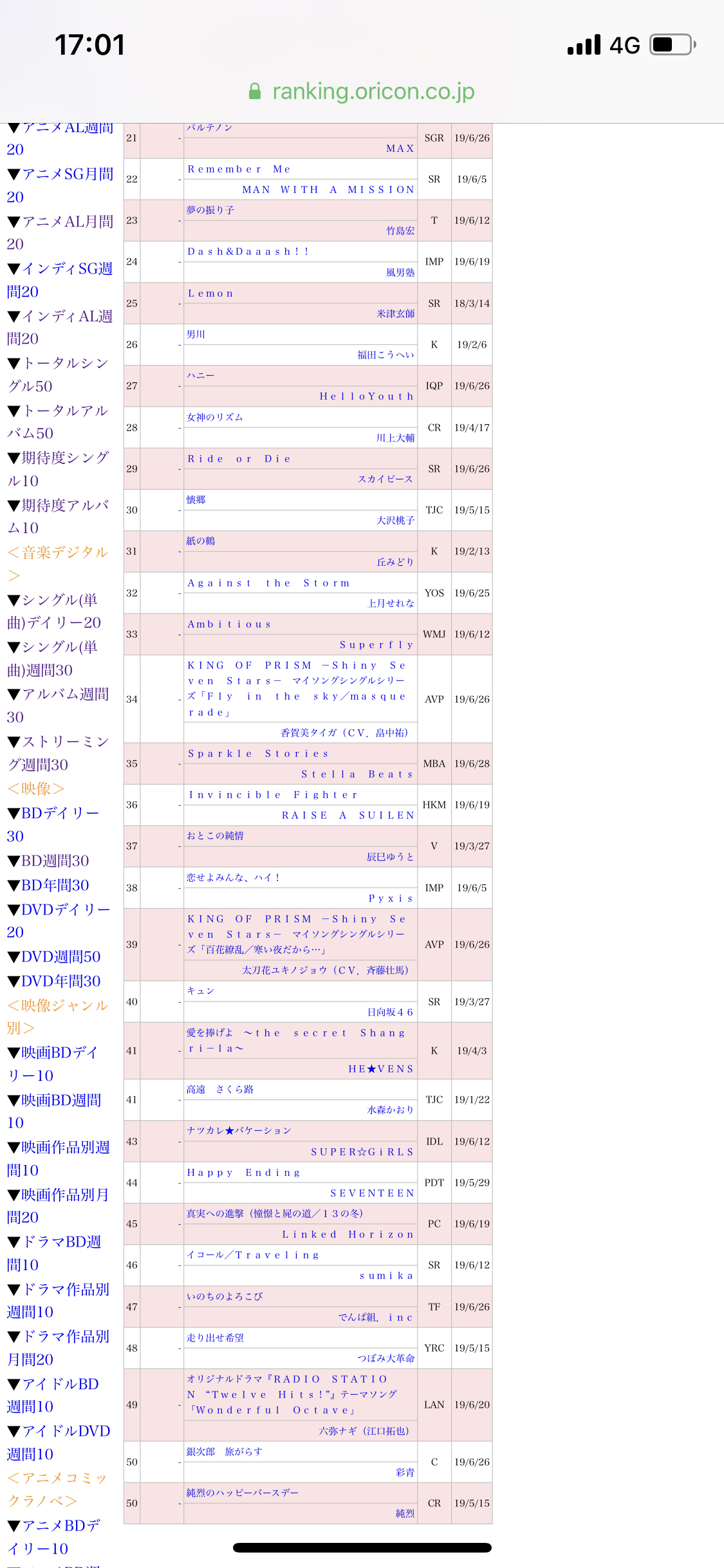Open BD週間30 sidebar link
The width and height of the screenshot is (724, 1568).
48,861
